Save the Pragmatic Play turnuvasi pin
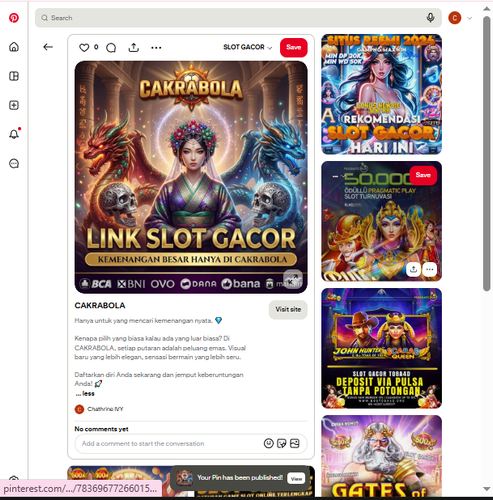Screen dimensions: 493x500 click(423, 175)
